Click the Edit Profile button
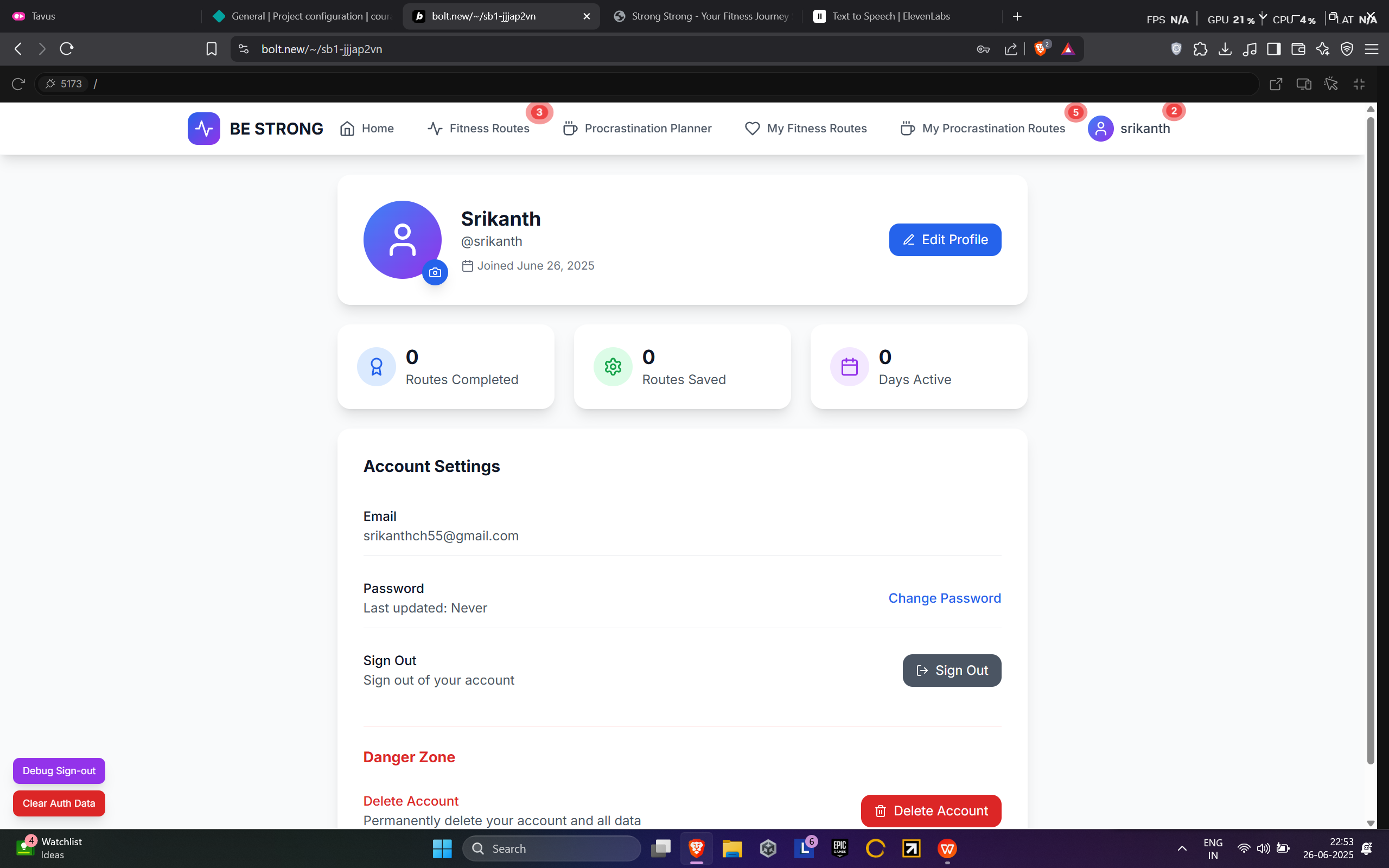 (x=945, y=239)
